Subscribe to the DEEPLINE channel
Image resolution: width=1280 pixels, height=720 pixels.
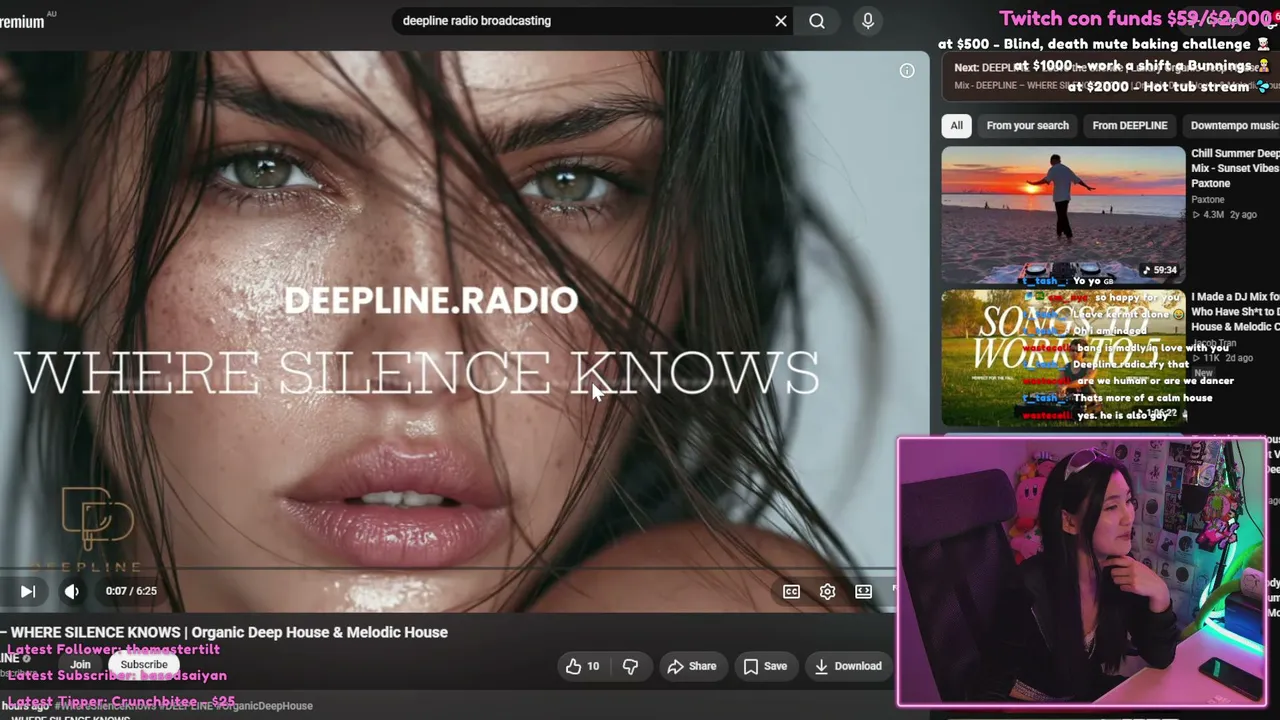pyautogui.click(x=144, y=664)
